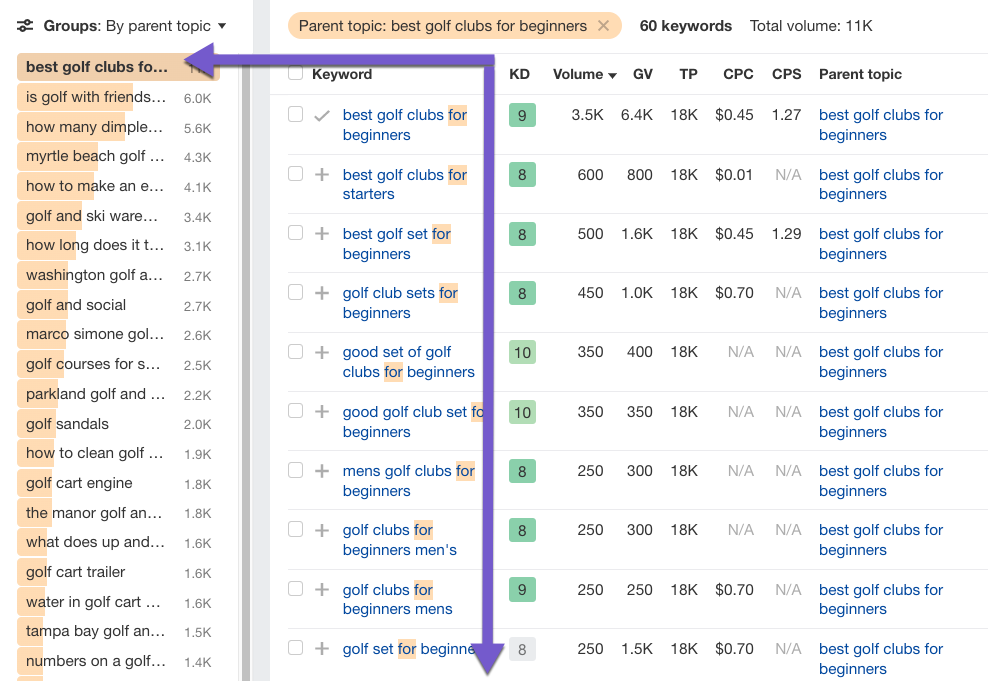Select the 'how long does it t…' group
988x681 pixels.
pyautogui.click(x=118, y=245)
